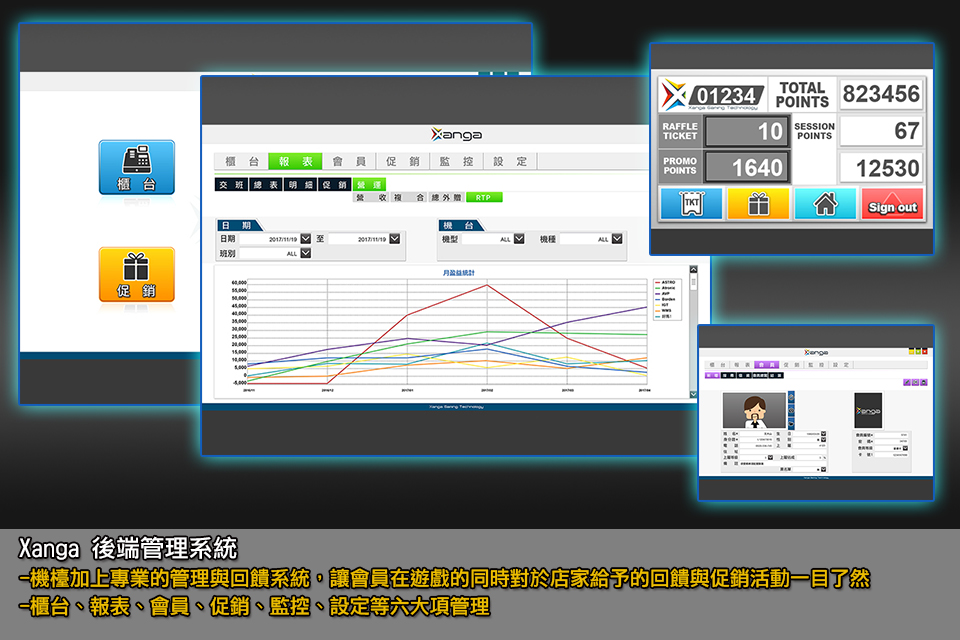Click the 月盈益統計 chart title
Image resolution: width=960 pixels, height=640 pixels.
(459, 273)
